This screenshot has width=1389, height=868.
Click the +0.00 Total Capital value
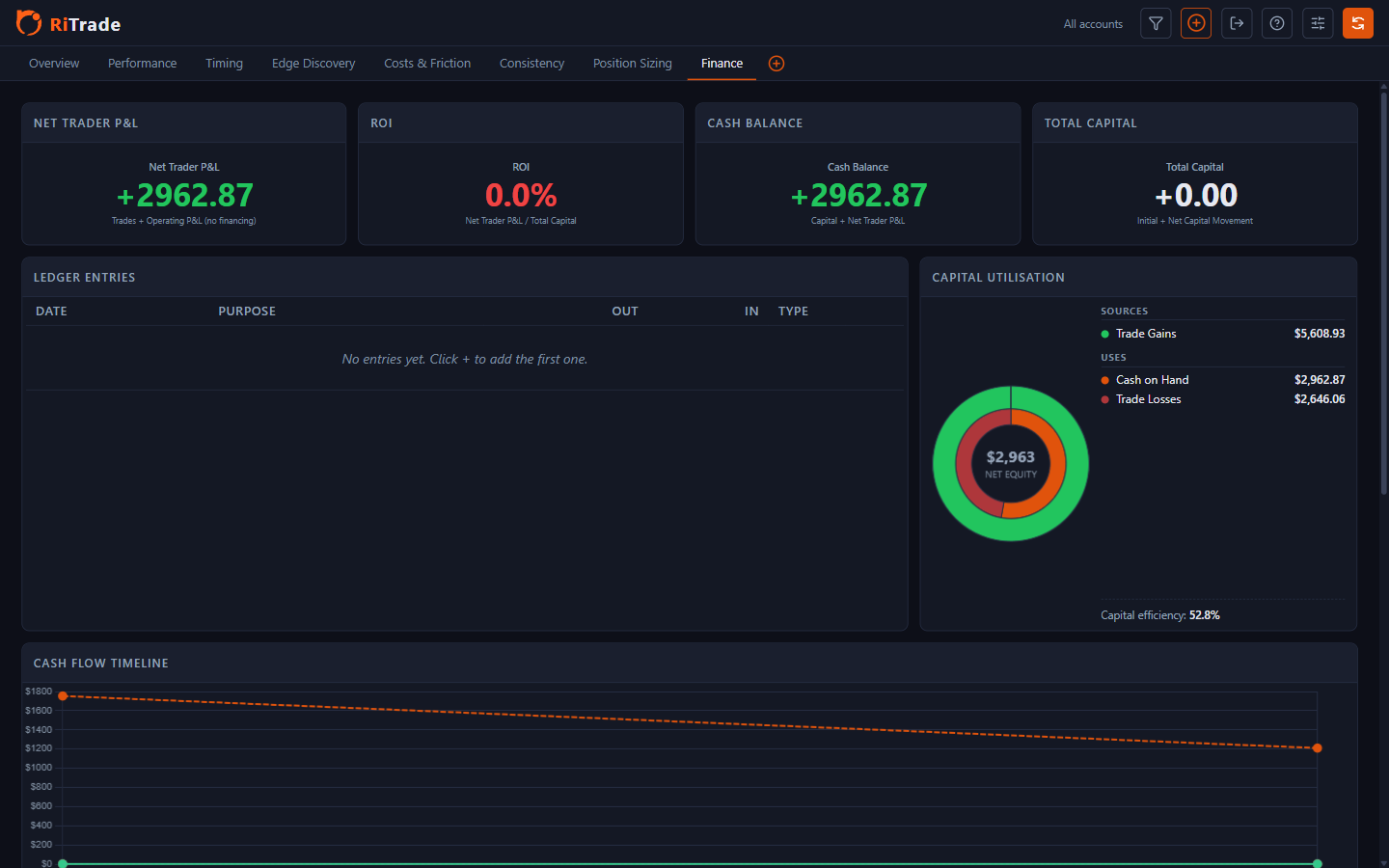(1195, 196)
